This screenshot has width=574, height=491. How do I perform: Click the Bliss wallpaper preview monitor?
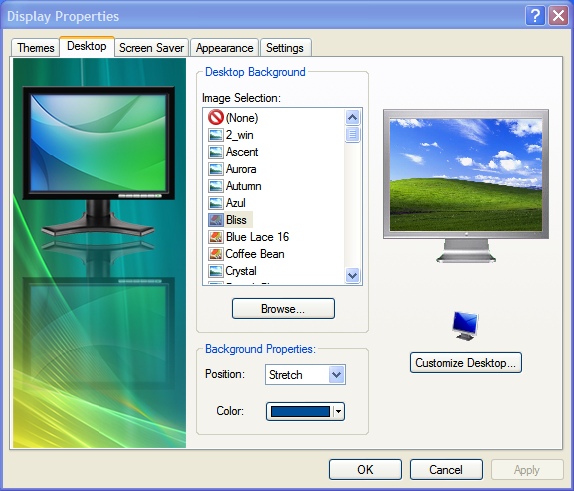click(466, 186)
